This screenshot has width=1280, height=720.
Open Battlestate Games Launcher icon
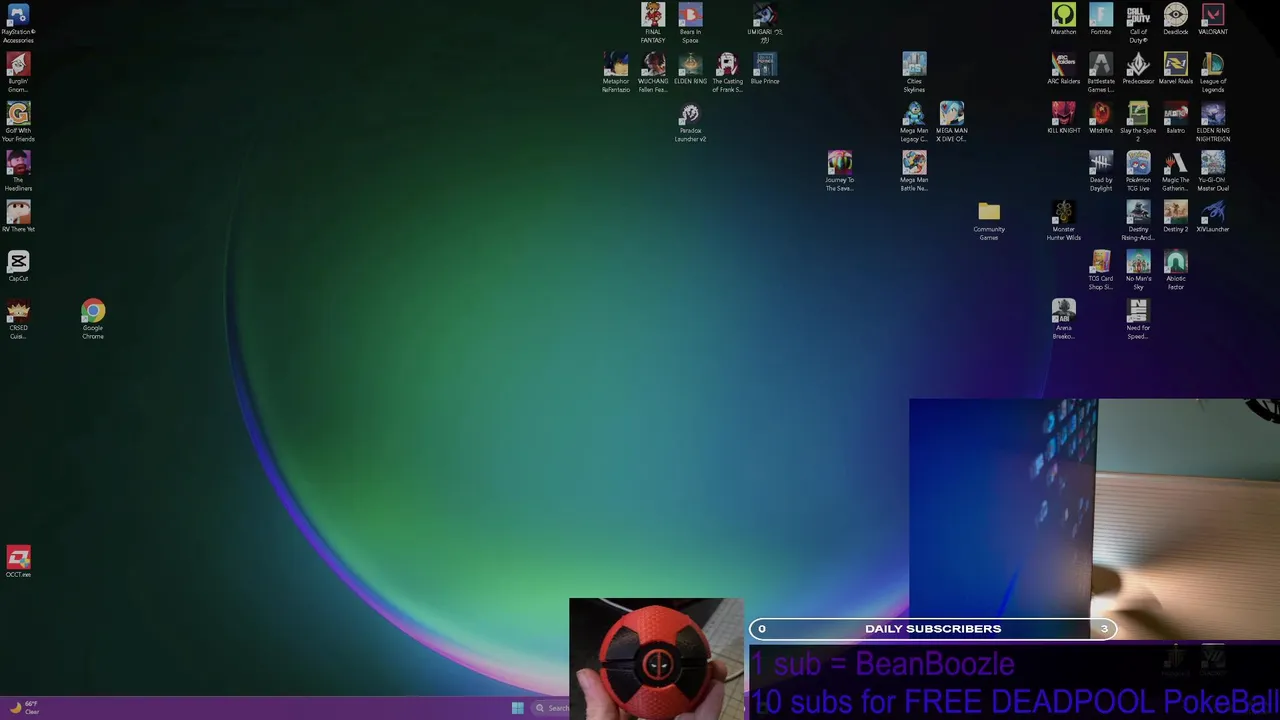click(x=1101, y=73)
